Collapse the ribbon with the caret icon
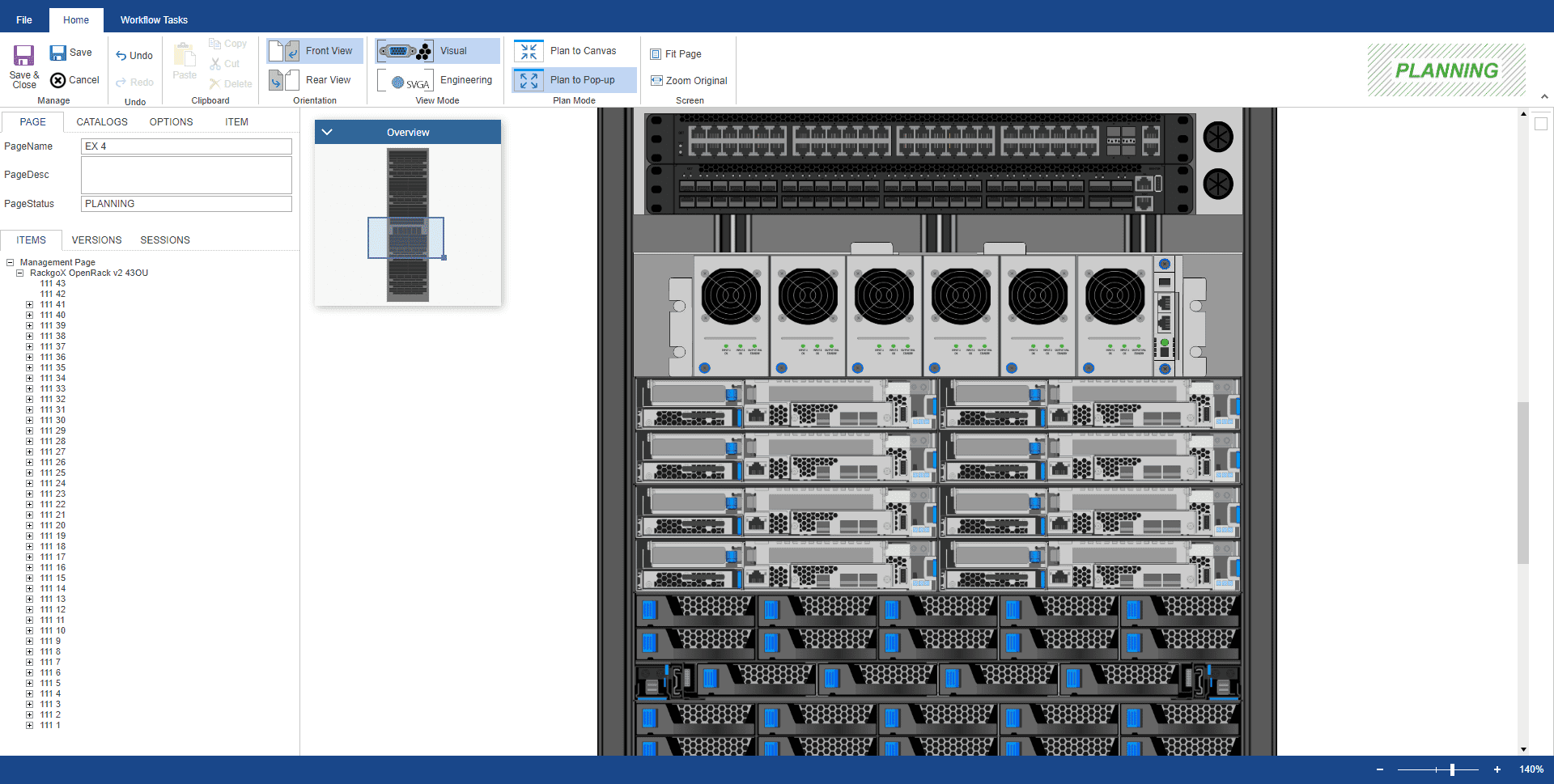Viewport: 1554px width, 784px height. pyautogui.click(x=1544, y=96)
